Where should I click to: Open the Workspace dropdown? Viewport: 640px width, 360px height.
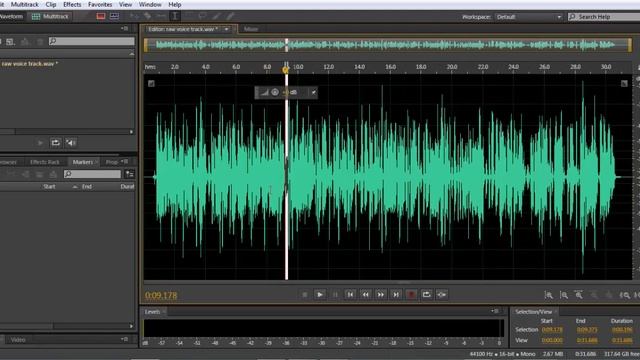tap(529, 17)
